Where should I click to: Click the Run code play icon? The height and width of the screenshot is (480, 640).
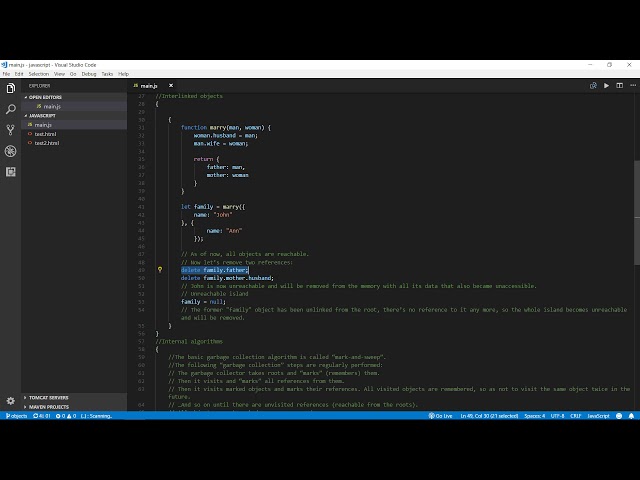point(607,86)
